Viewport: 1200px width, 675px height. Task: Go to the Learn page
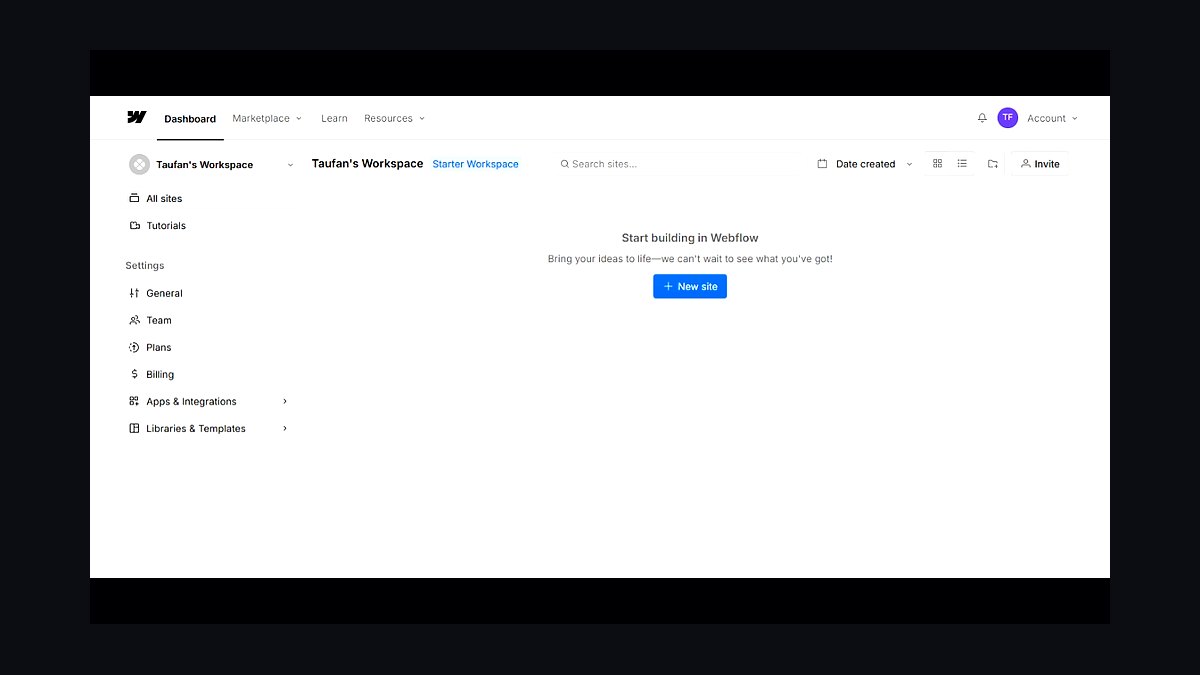(x=334, y=118)
